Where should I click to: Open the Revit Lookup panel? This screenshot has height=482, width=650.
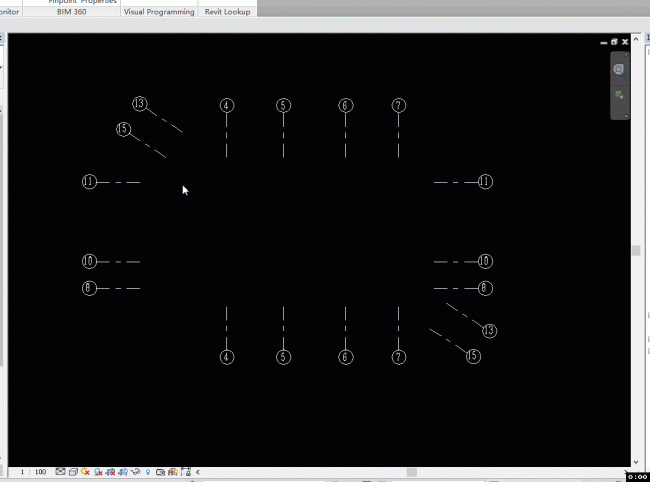(x=227, y=12)
